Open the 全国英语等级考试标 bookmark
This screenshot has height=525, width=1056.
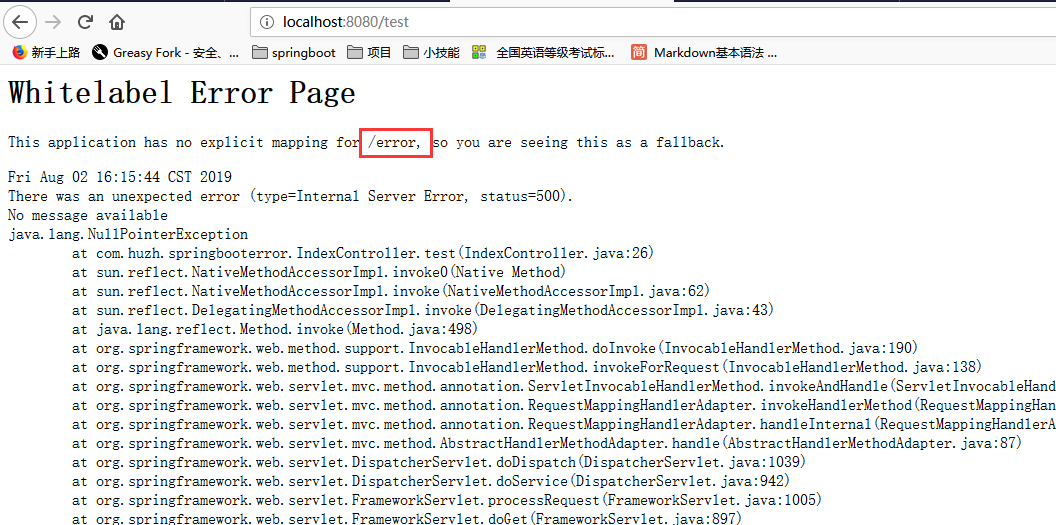tap(543, 52)
